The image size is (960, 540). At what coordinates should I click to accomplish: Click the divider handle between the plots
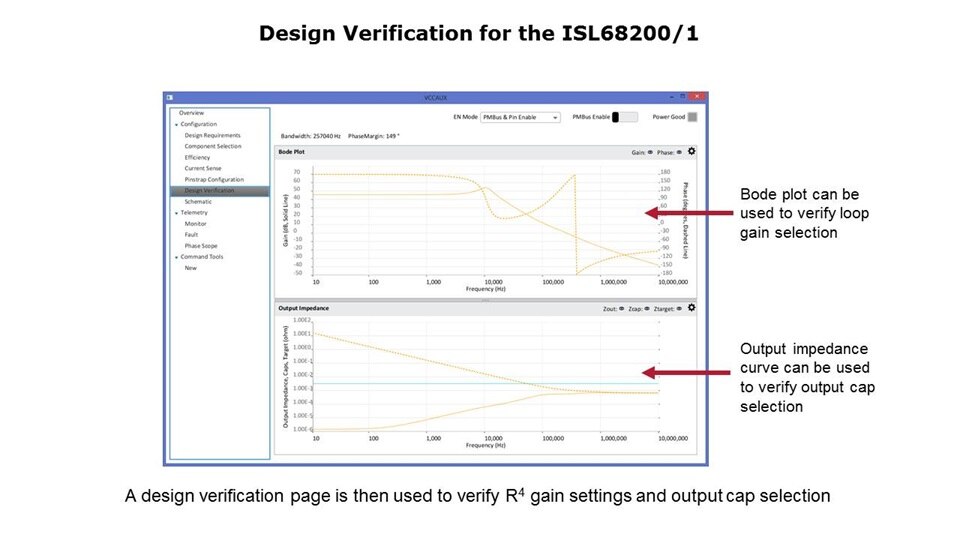(486, 300)
